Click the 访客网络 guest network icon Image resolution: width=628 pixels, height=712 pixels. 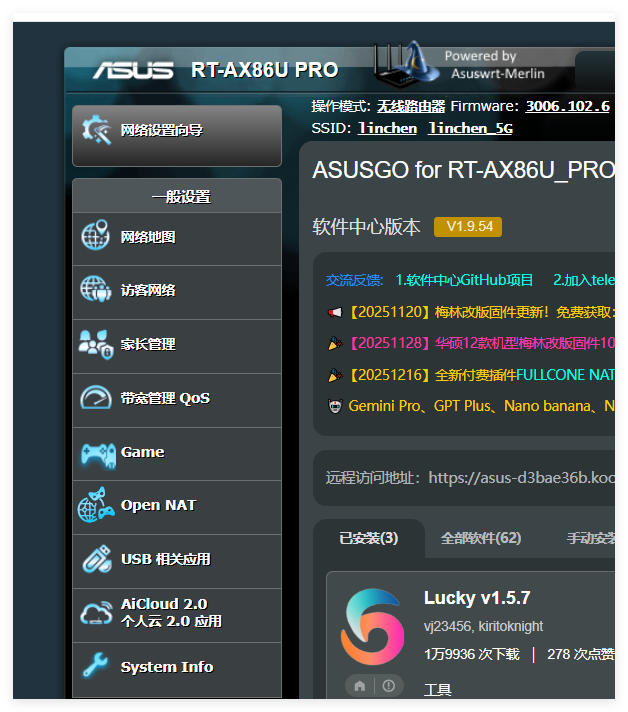95,291
